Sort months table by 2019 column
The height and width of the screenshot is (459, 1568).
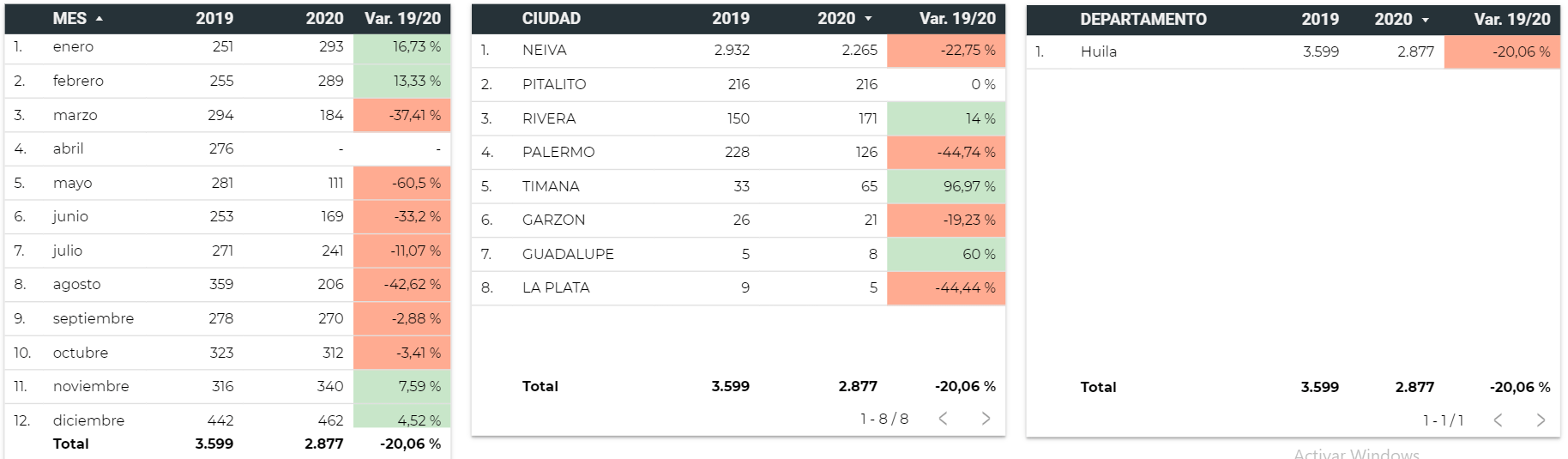[214, 19]
